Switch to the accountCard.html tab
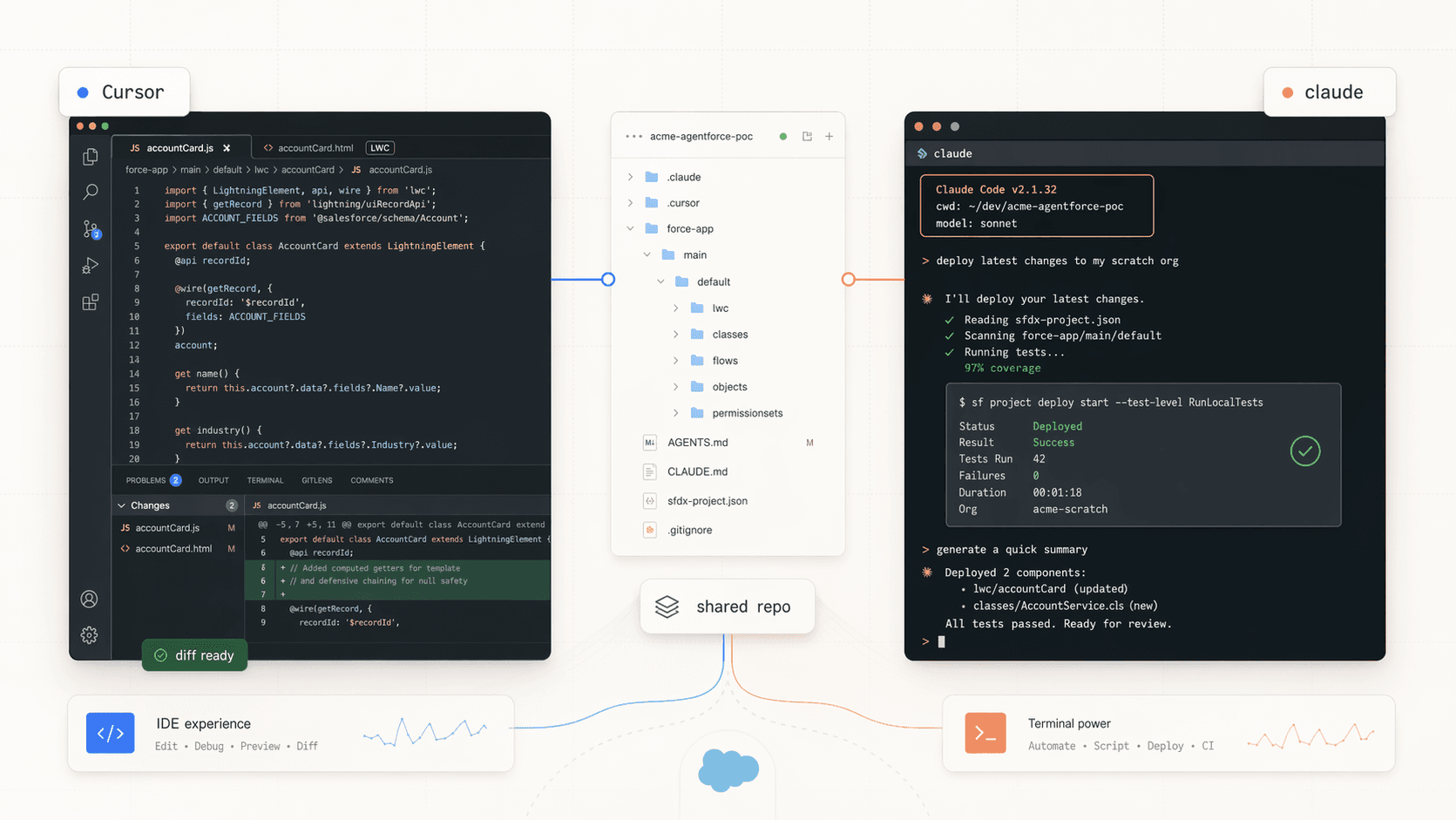Viewport: 1456px width, 820px height. point(315,148)
